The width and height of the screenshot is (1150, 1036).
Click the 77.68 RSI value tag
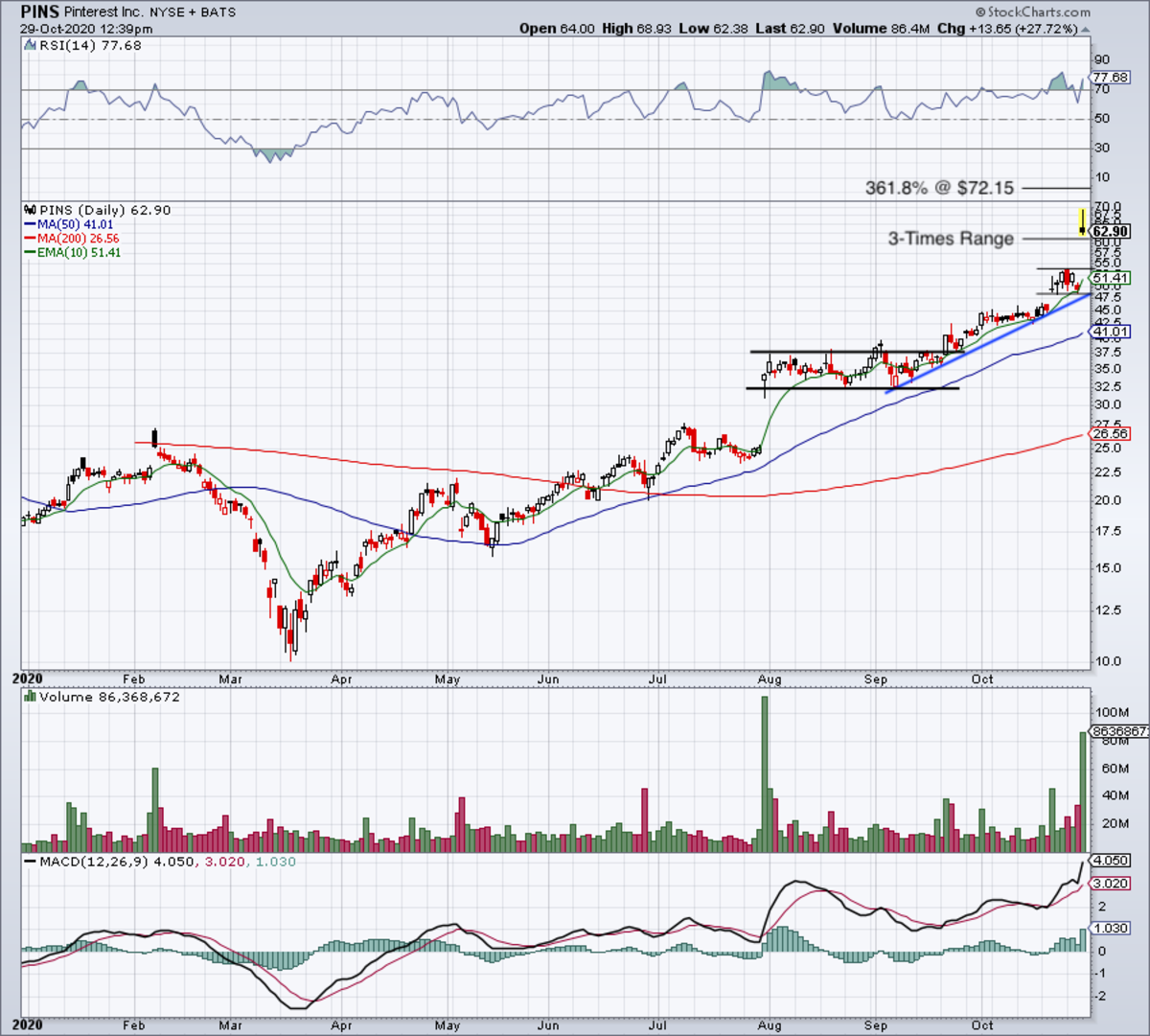pyautogui.click(x=1111, y=77)
